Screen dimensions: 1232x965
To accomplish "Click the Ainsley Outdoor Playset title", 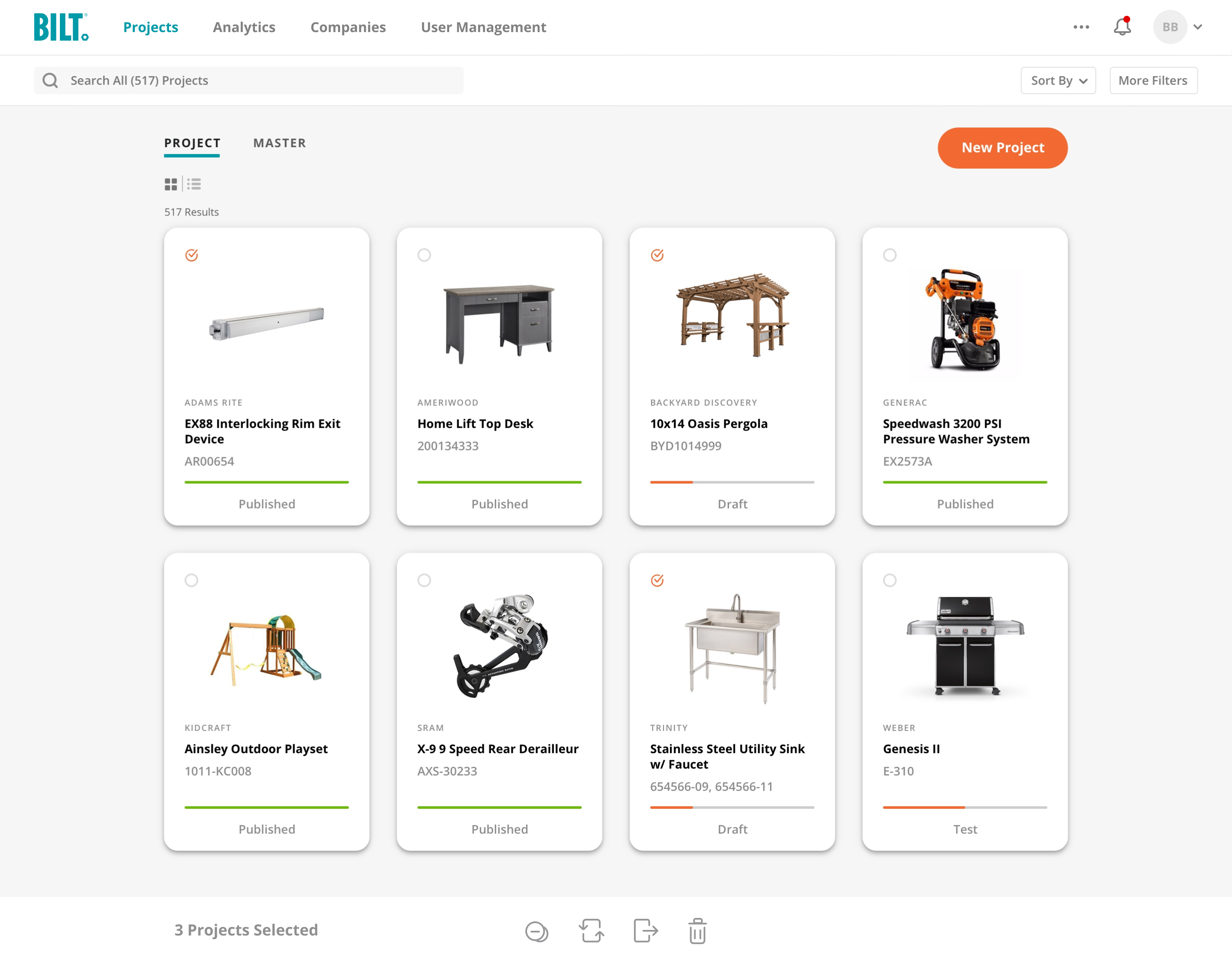I will click(256, 749).
